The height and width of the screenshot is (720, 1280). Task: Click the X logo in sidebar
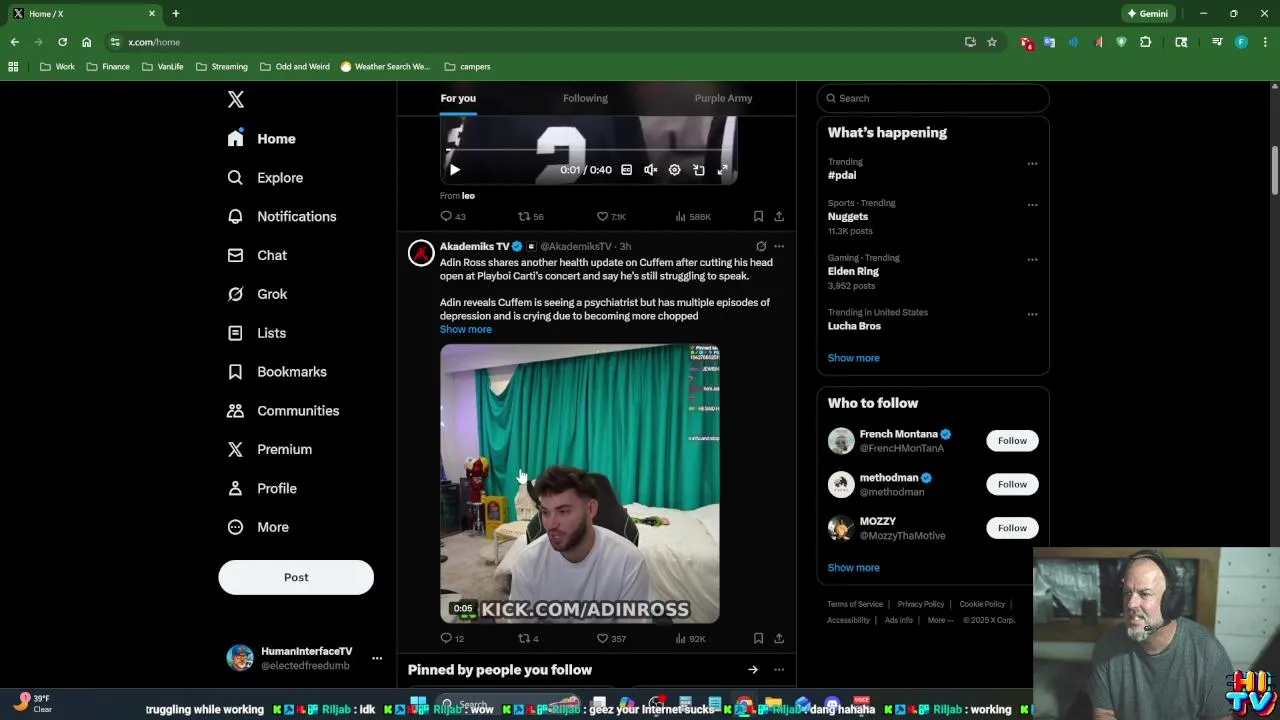(236, 99)
